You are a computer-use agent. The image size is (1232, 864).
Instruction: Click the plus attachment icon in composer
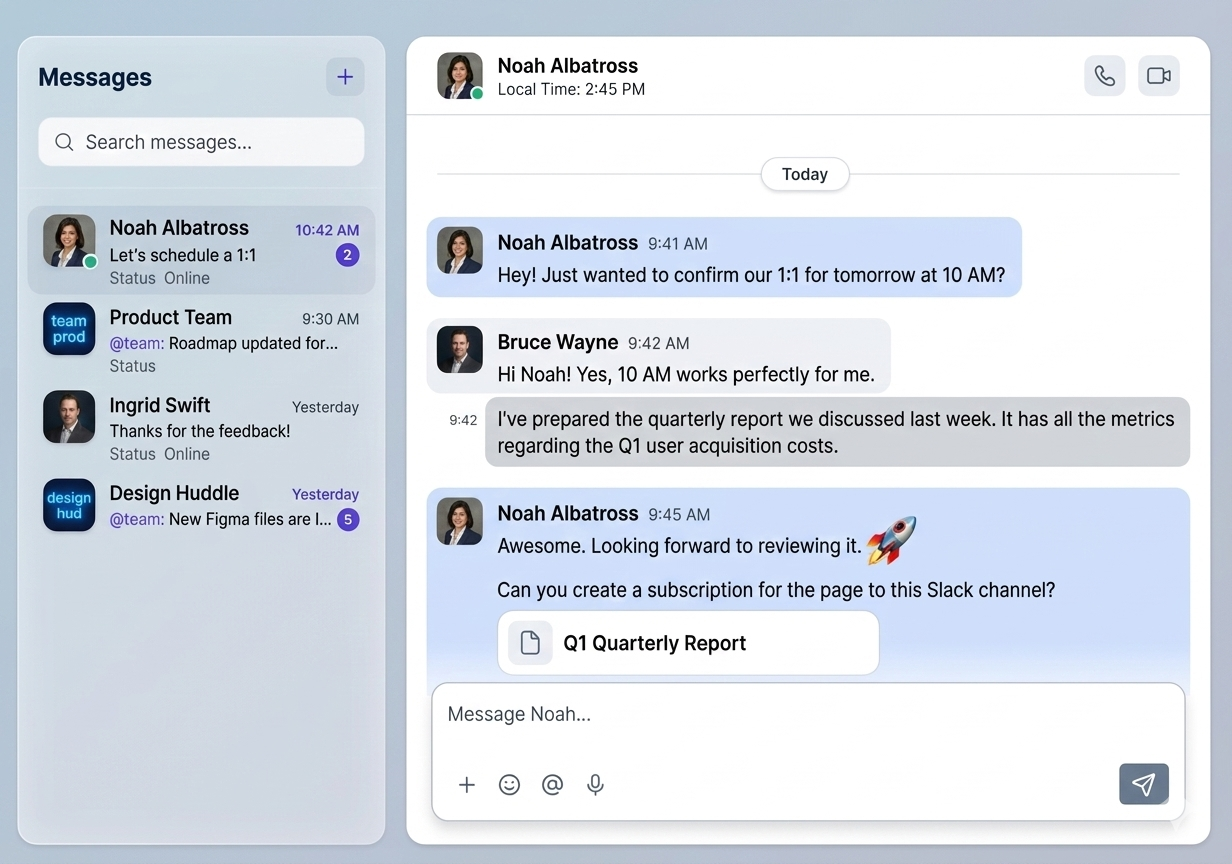pos(466,785)
